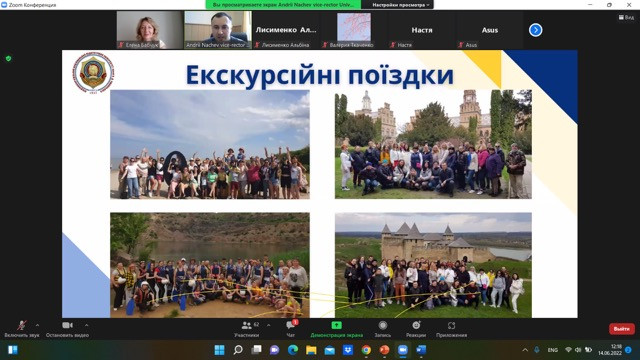Click the Record (Запись) icon
The width and height of the screenshot is (640, 360).
[x=382, y=325]
